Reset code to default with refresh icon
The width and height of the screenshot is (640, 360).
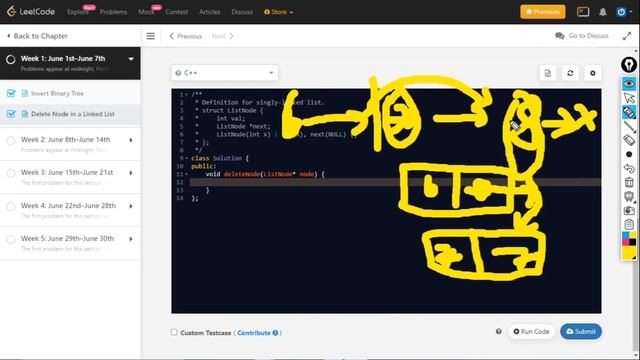[x=570, y=73]
